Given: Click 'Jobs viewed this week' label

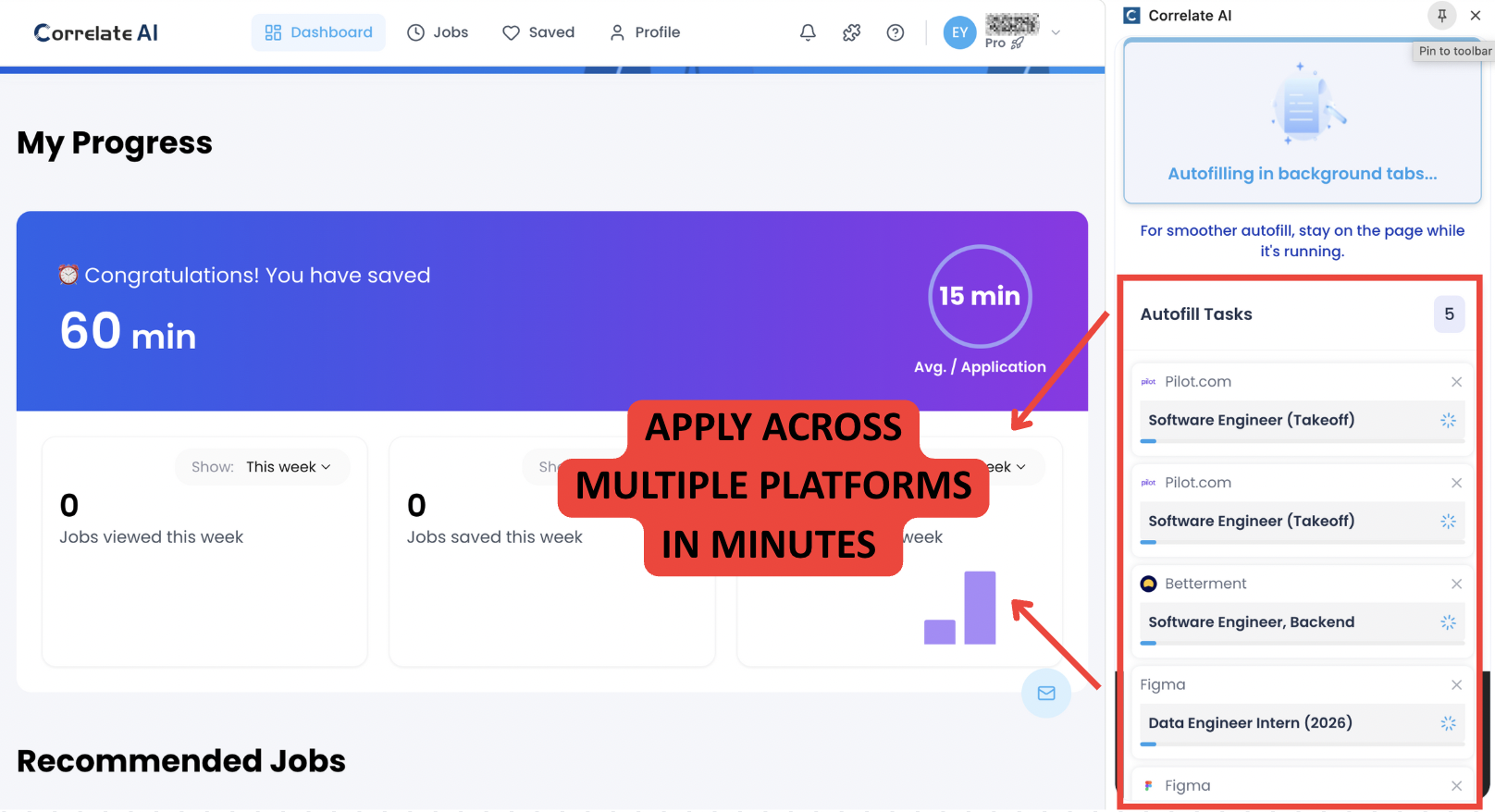Looking at the screenshot, I should coord(151,537).
